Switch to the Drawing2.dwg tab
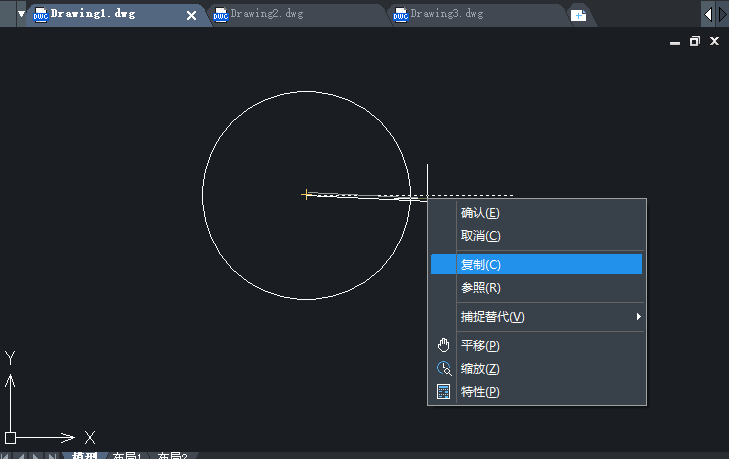Viewport: 729px width, 459px height. click(266, 15)
